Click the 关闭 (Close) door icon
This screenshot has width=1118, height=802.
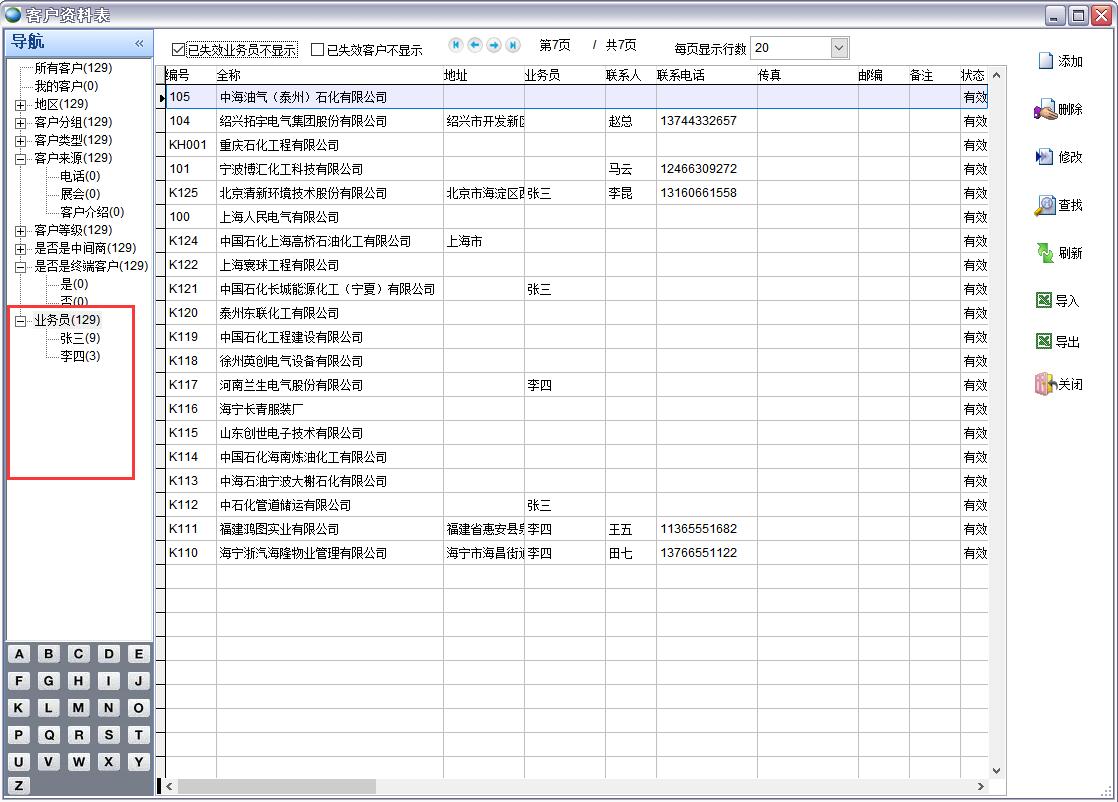[1045, 384]
